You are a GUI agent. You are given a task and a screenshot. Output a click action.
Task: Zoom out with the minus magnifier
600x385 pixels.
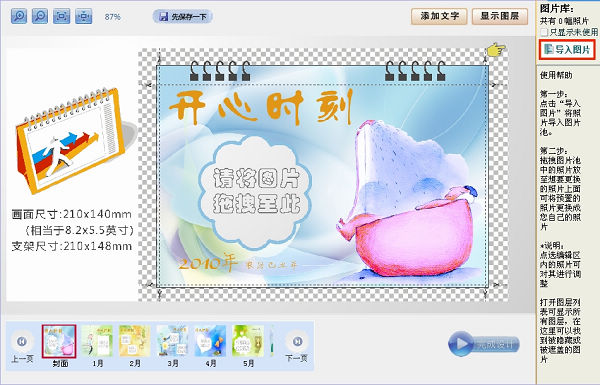[x=40, y=16]
